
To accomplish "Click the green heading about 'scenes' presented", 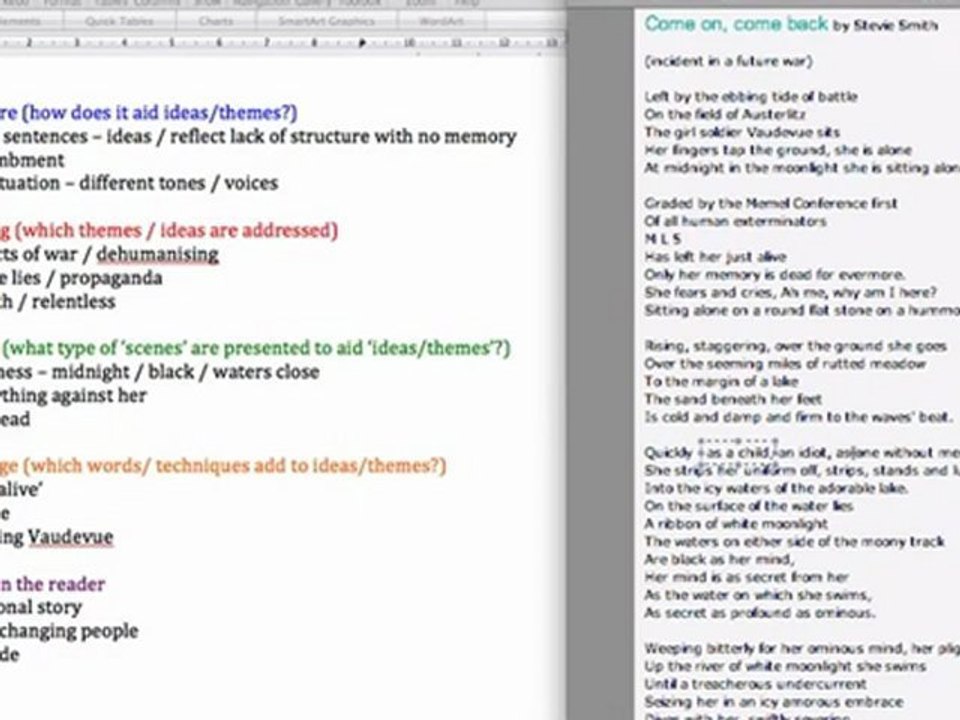I will (257, 348).
